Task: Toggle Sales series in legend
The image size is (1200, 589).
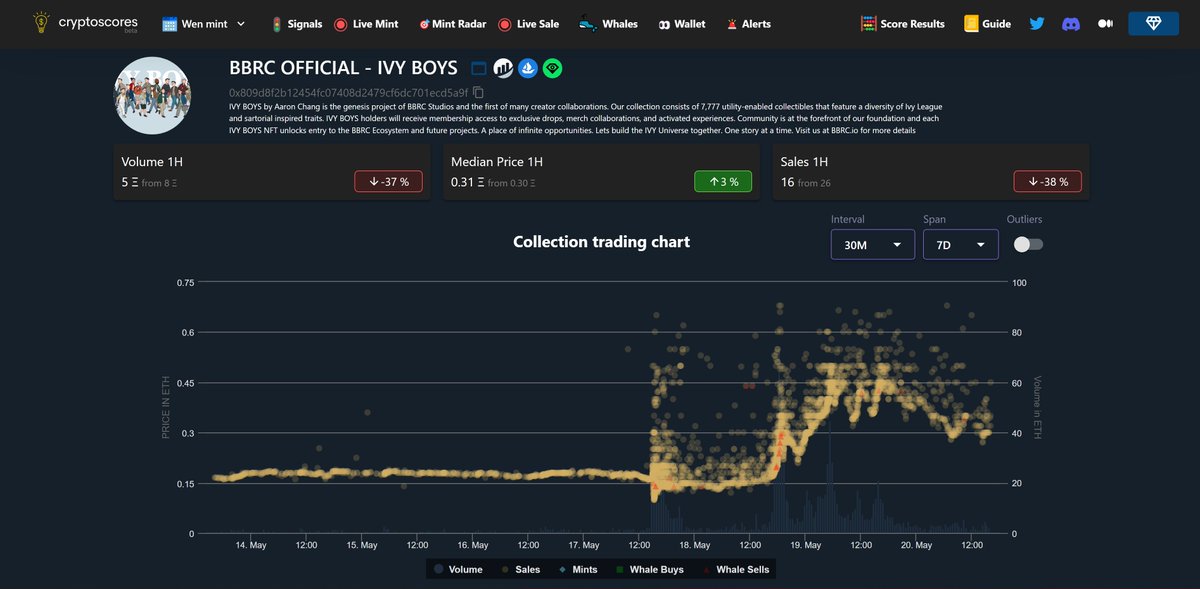Action: click(x=520, y=569)
